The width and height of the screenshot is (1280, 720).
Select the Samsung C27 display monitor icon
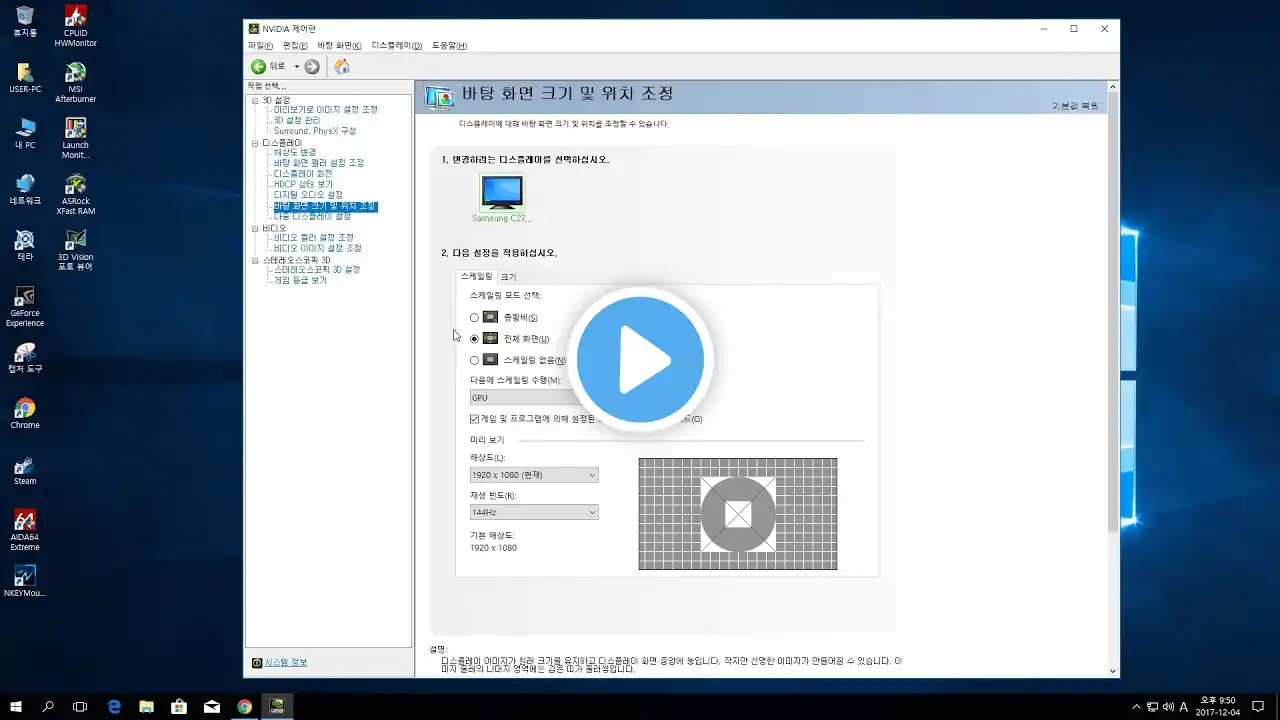tap(502, 192)
